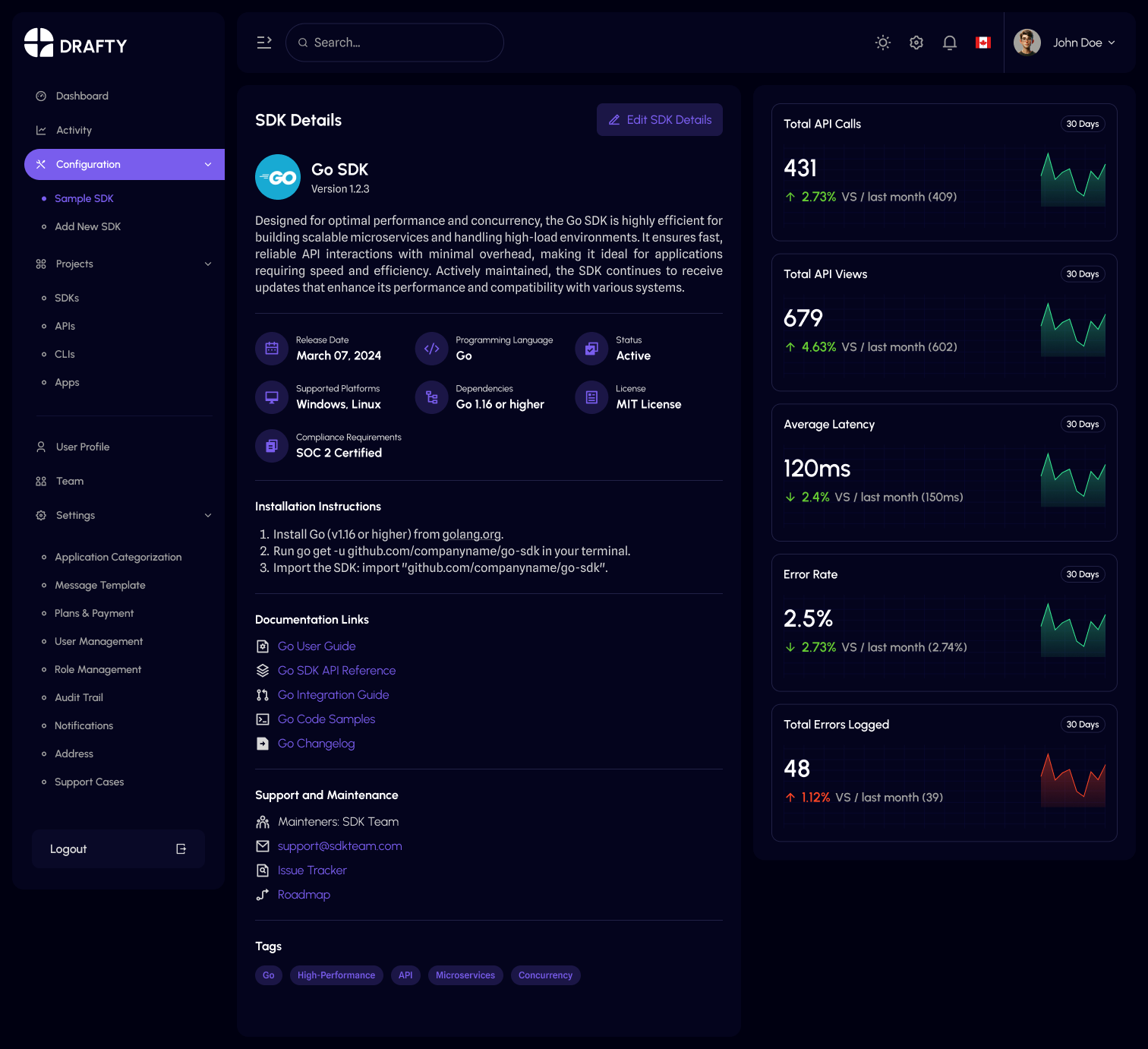Open Activity from the sidebar

point(74,130)
